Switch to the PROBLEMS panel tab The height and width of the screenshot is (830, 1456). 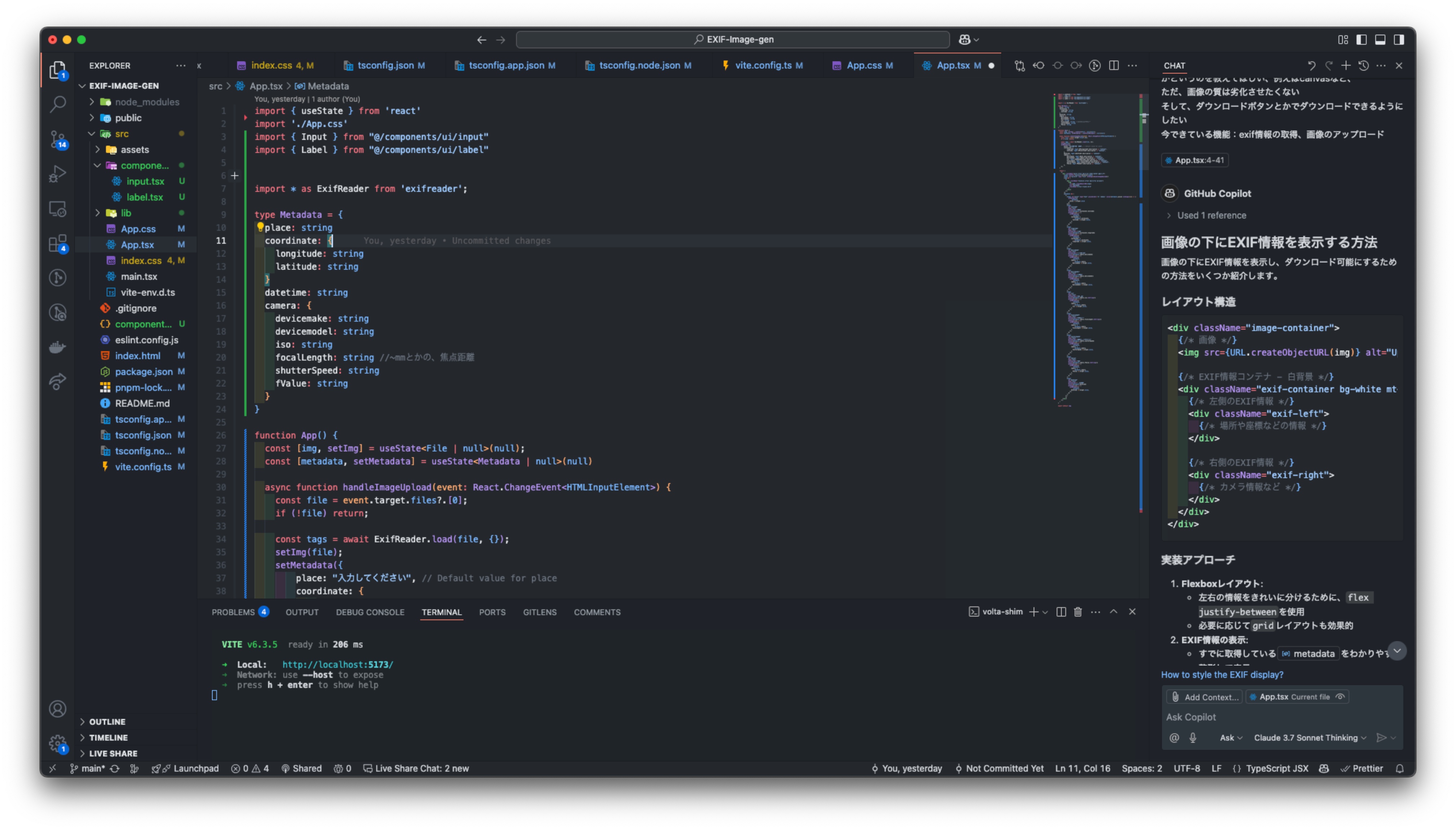coord(233,612)
